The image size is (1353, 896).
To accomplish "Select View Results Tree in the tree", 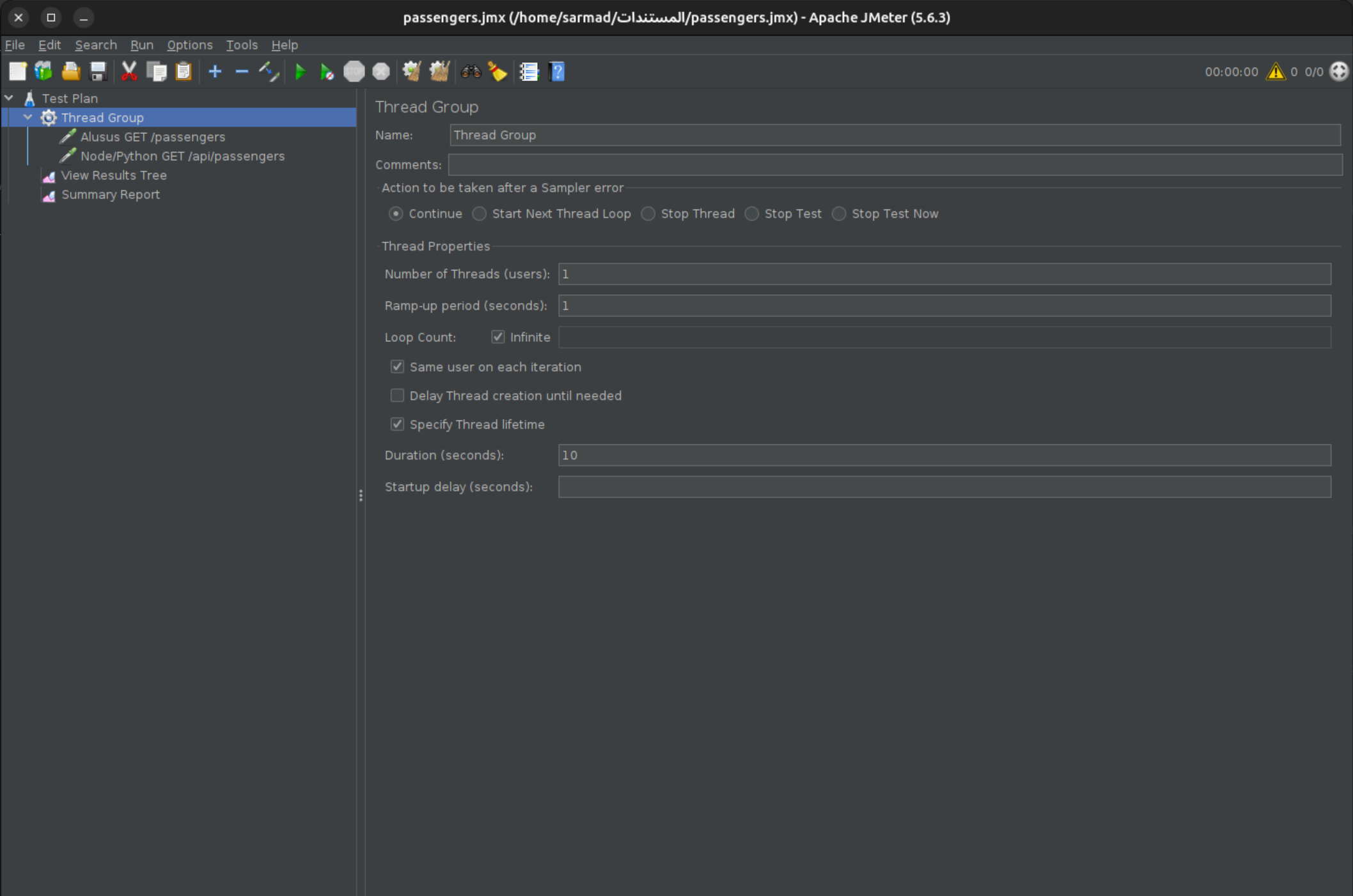I will 114,175.
